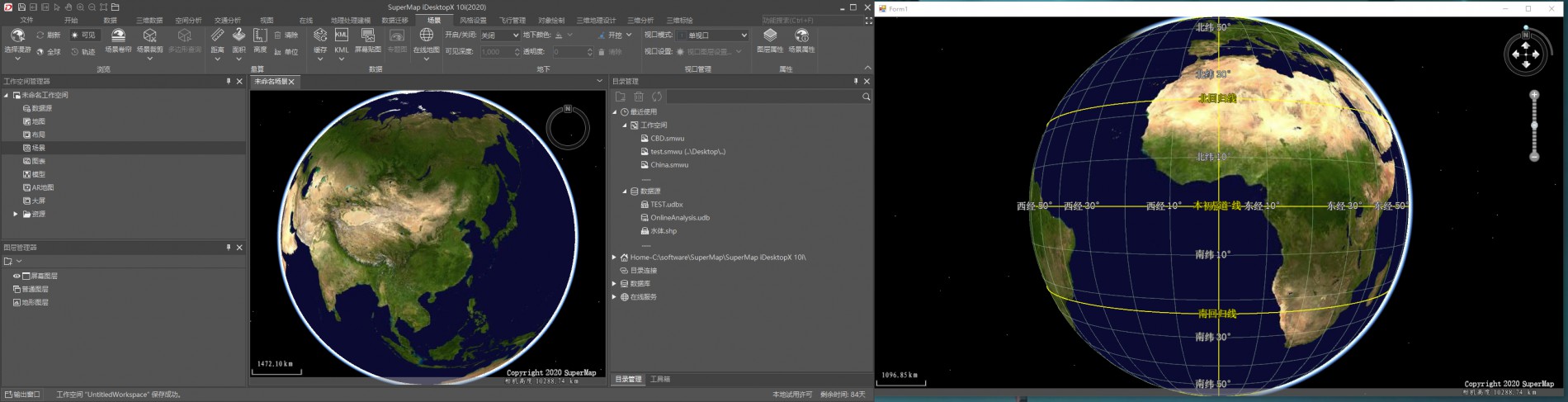Pin the 工作空间管理器 panel
Screen dimensions: 1568x402
(229, 82)
